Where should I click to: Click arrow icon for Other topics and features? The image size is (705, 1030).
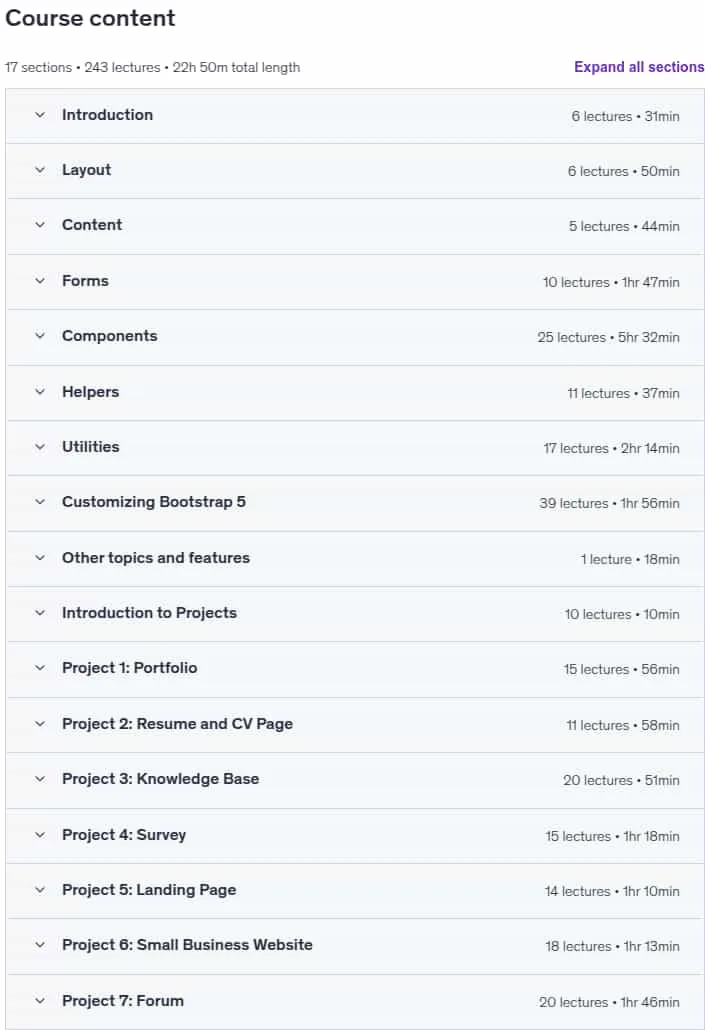click(x=40, y=558)
